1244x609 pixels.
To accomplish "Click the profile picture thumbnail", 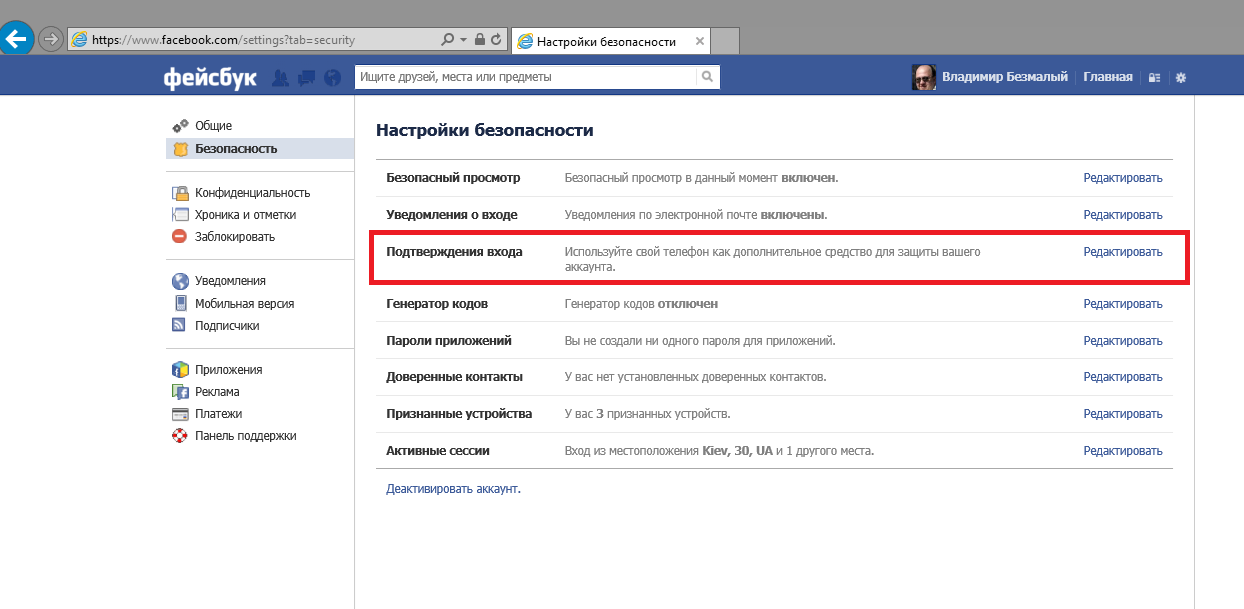I will click(x=924, y=77).
